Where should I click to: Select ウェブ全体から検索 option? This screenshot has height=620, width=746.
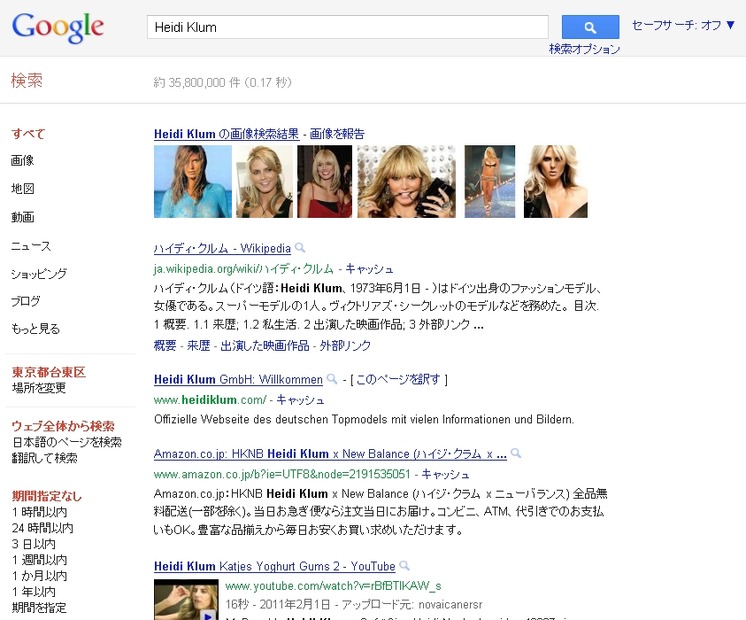pyautogui.click(x=63, y=426)
